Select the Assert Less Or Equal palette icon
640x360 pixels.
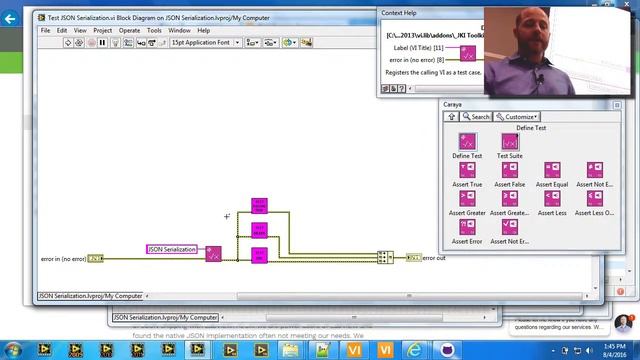pos(595,198)
